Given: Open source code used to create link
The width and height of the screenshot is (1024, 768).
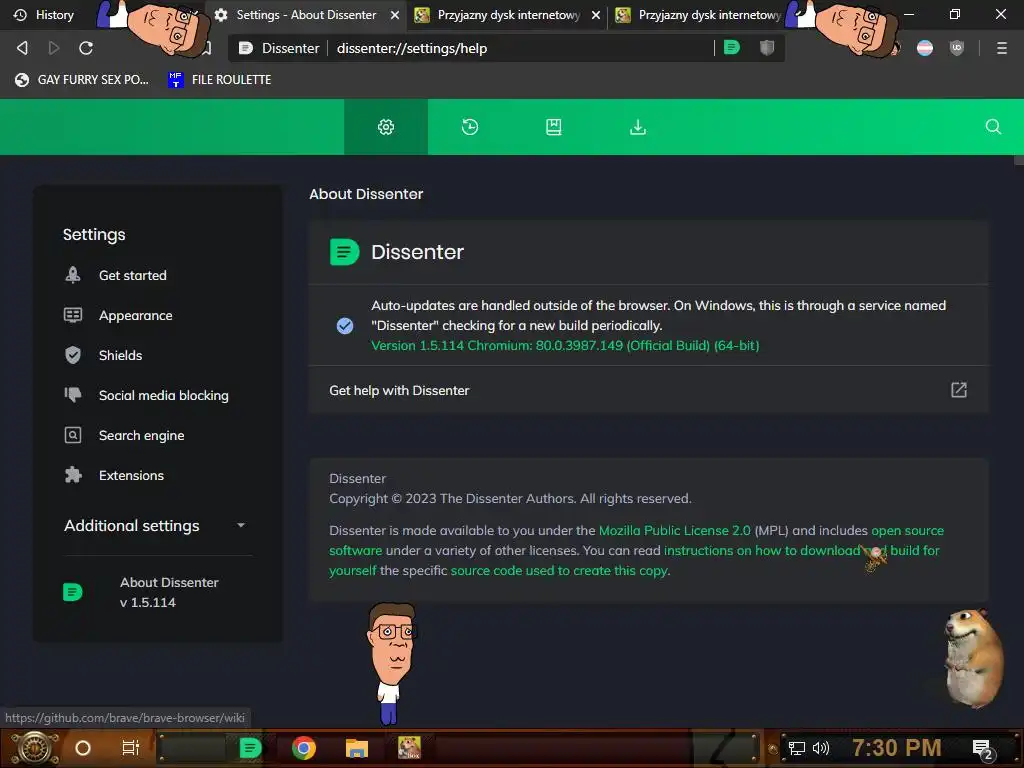Looking at the screenshot, I should tap(560, 570).
